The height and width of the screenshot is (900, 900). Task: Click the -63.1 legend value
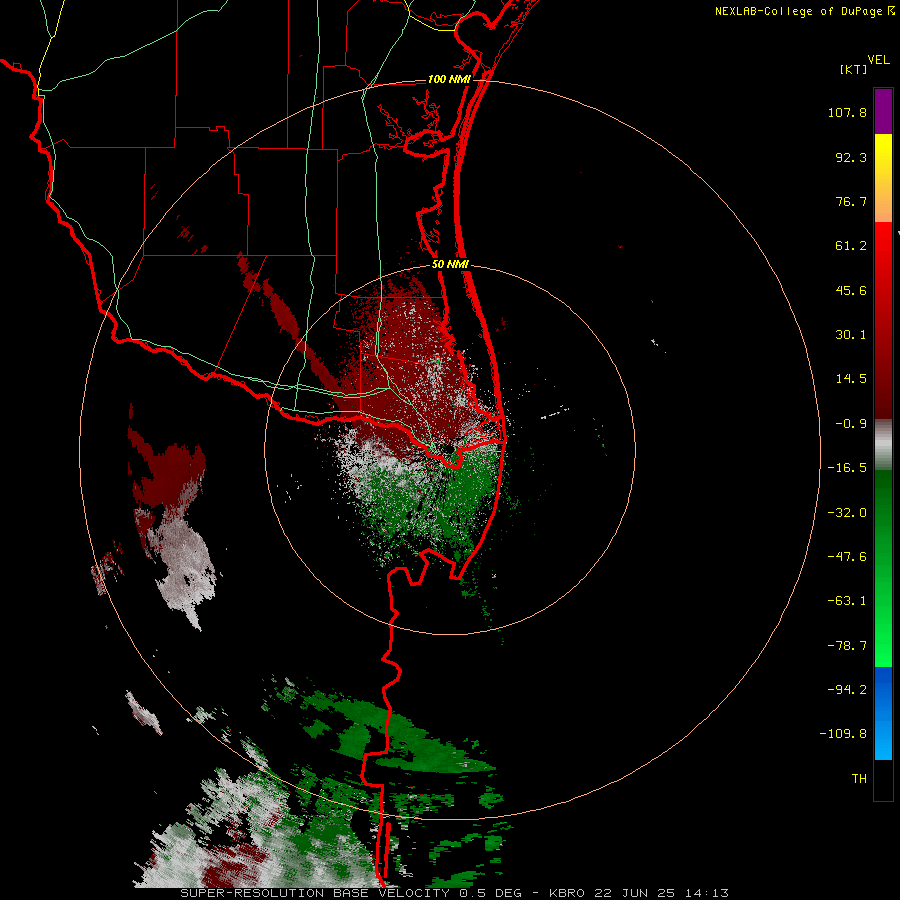(x=847, y=601)
